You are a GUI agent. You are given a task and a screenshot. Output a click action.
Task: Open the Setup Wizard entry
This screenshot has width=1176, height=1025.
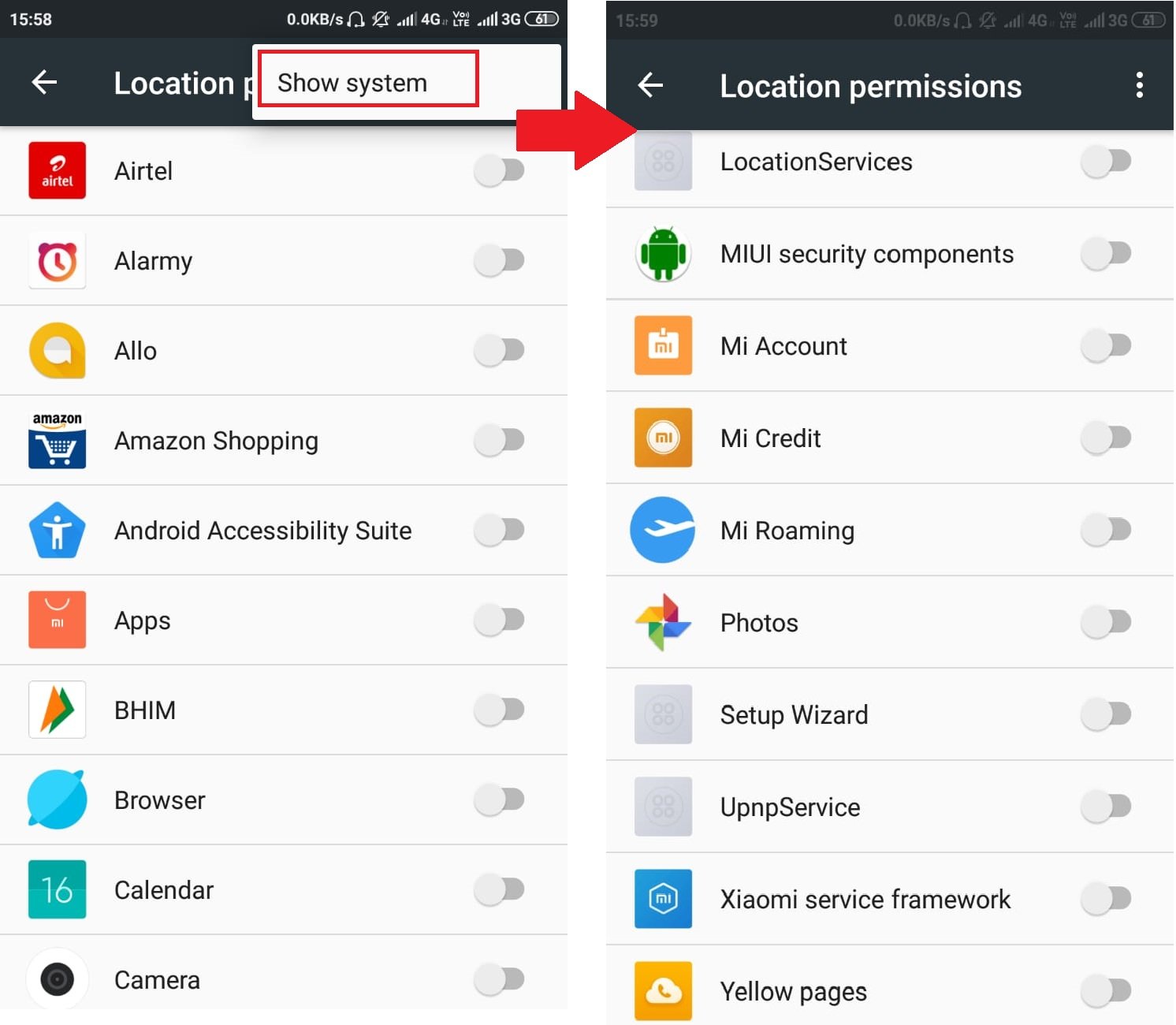tap(890, 714)
